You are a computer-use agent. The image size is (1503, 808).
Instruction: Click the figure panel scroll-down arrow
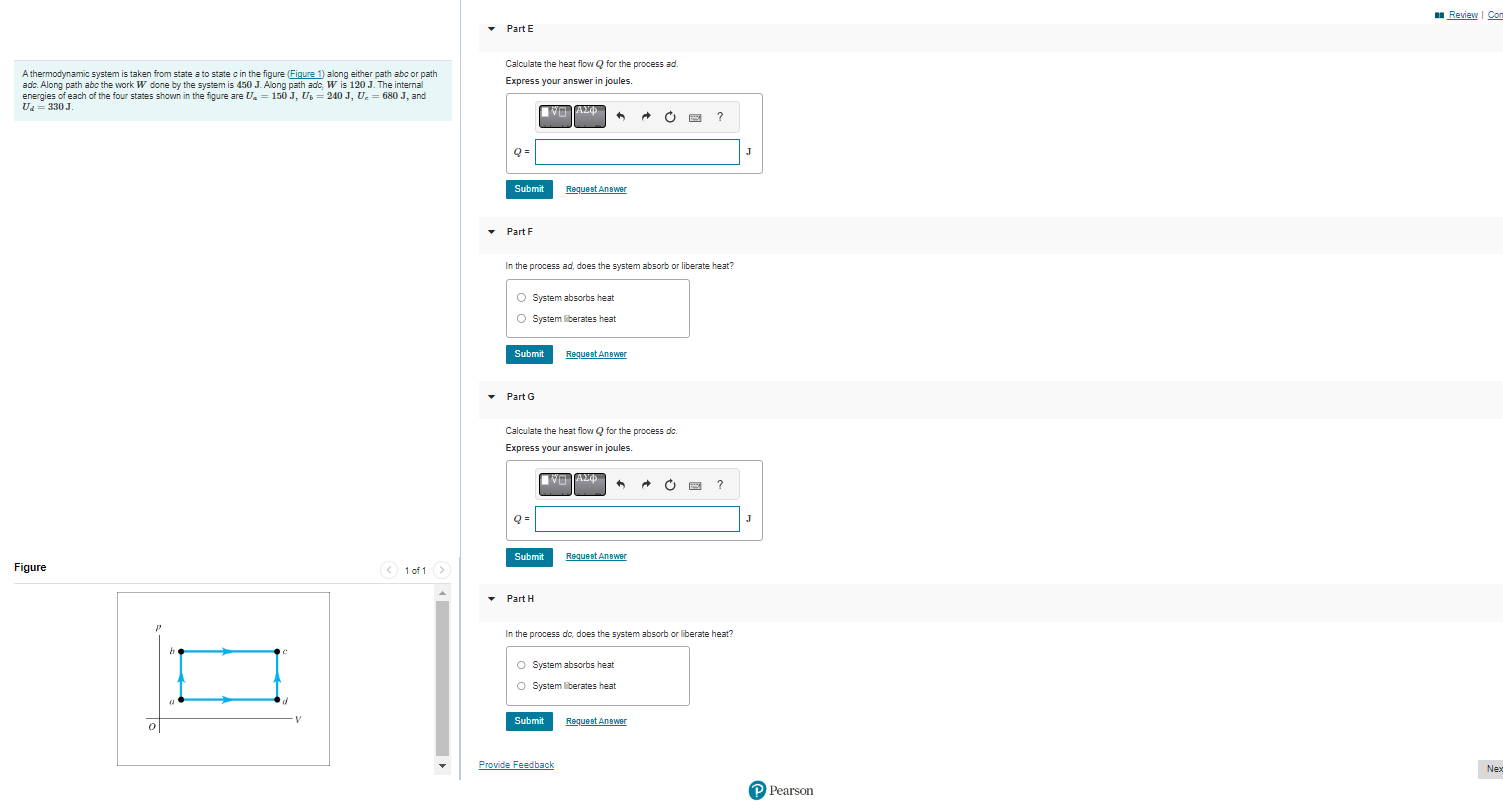tap(443, 766)
